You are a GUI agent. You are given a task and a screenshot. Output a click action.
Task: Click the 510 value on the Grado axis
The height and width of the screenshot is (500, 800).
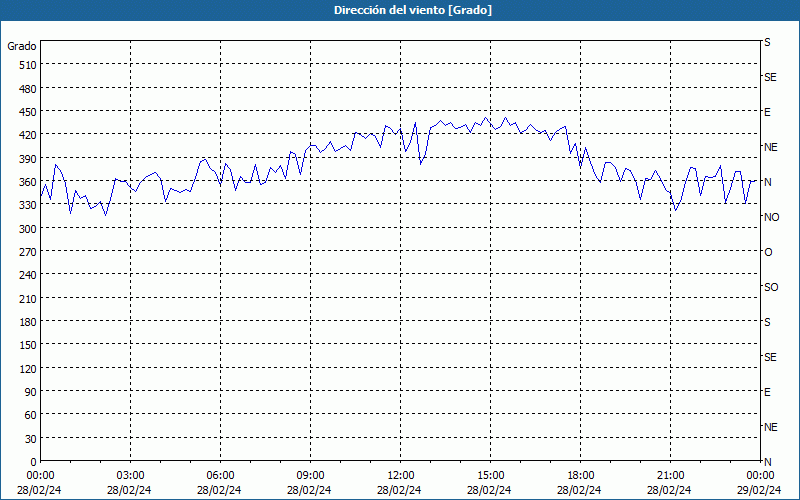coord(28,65)
